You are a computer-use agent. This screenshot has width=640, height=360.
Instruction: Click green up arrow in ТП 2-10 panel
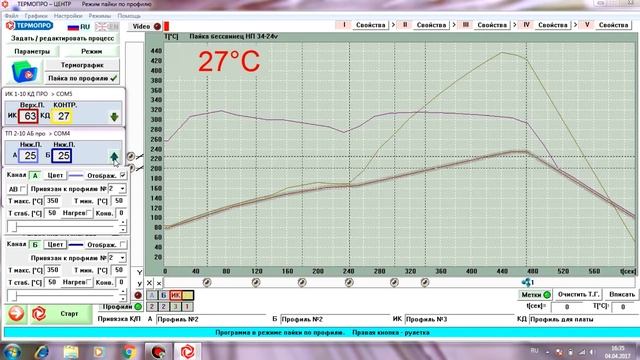click(x=114, y=156)
